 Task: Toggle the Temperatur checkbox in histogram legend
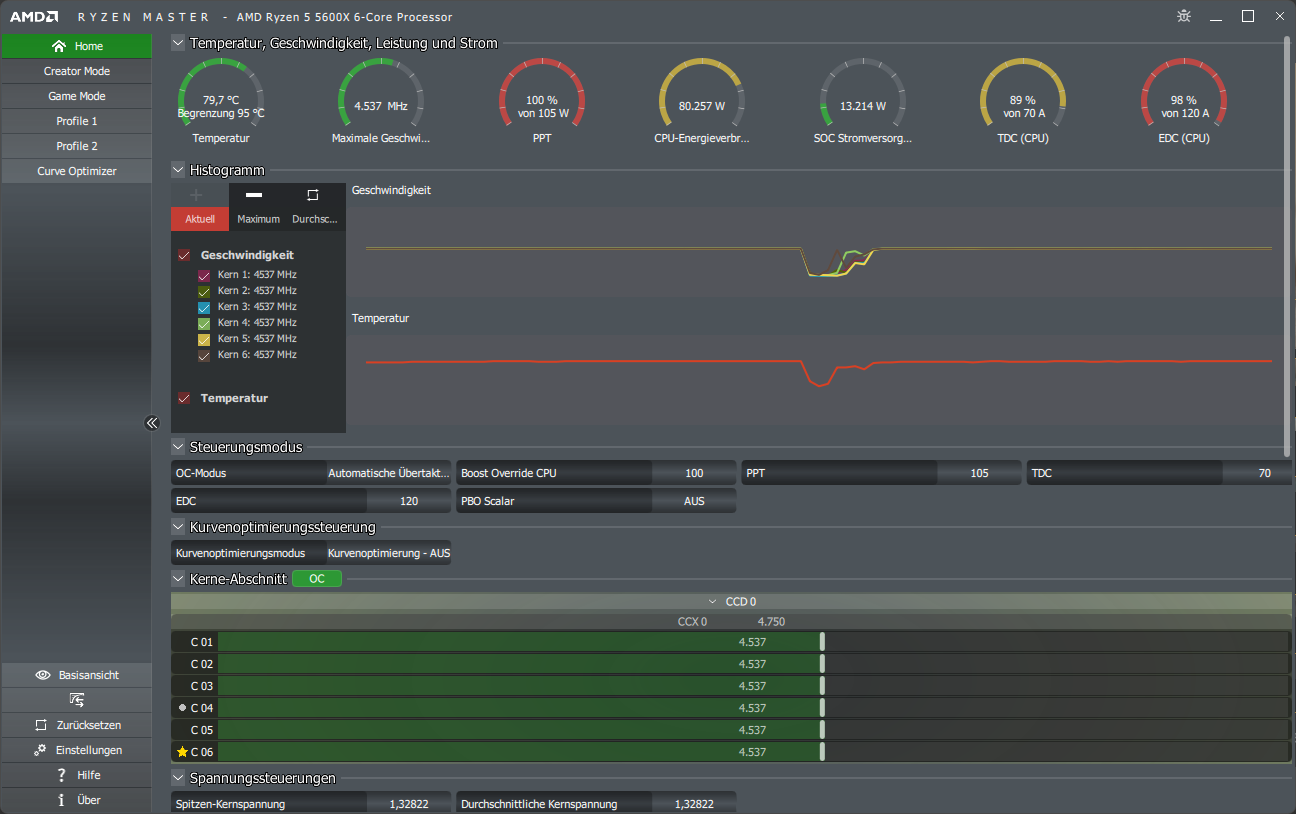pyautogui.click(x=184, y=398)
